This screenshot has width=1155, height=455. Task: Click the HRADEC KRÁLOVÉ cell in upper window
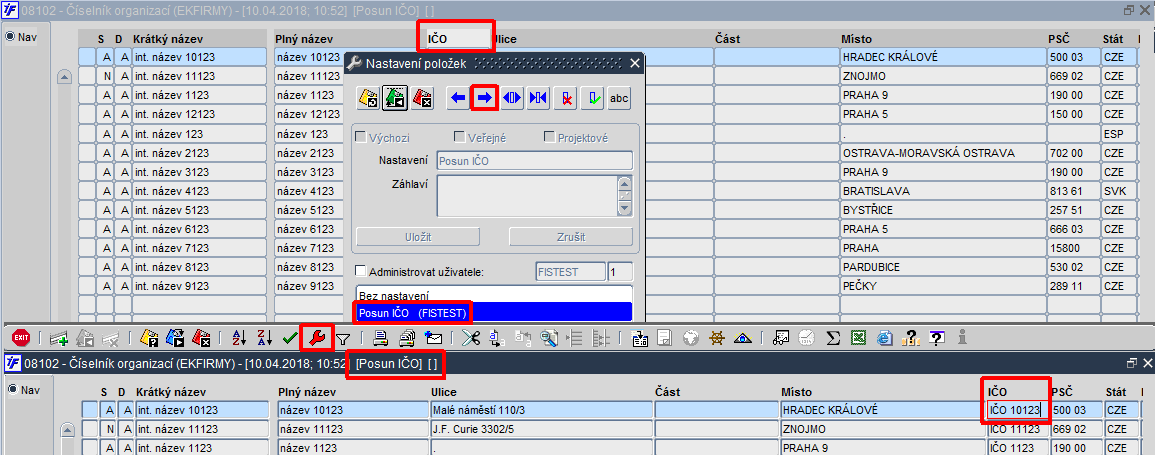943,57
